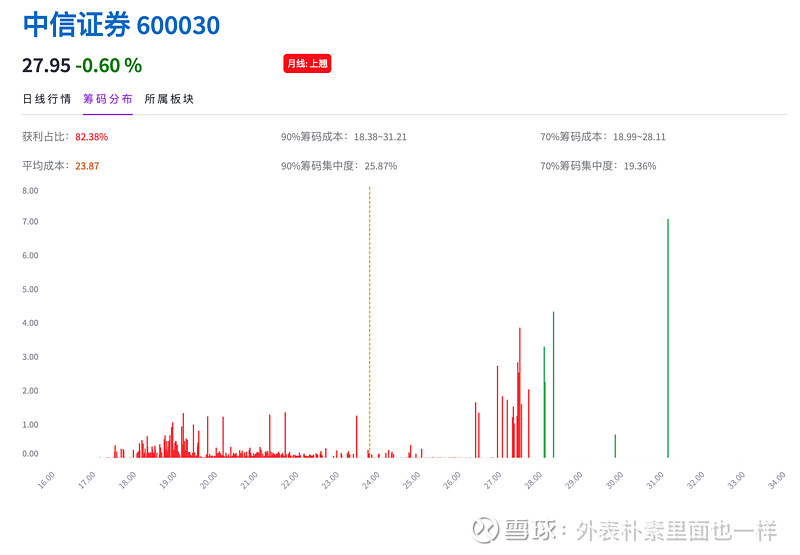The image size is (800, 555).
Task: Click the 70%筹码成本 range 18.99~28.11
Action: point(639,137)
